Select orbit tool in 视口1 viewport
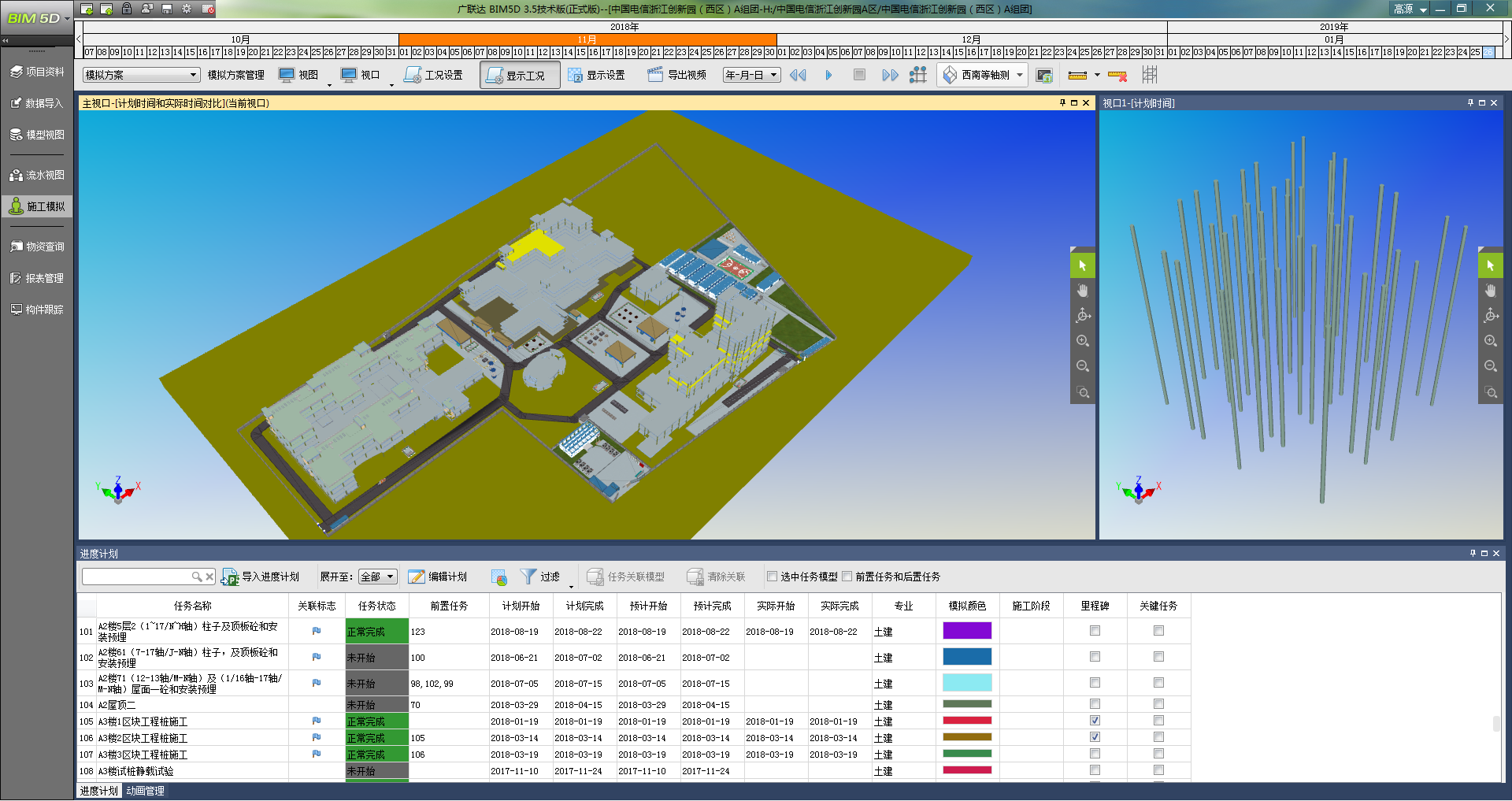 tap(1491, 316)
